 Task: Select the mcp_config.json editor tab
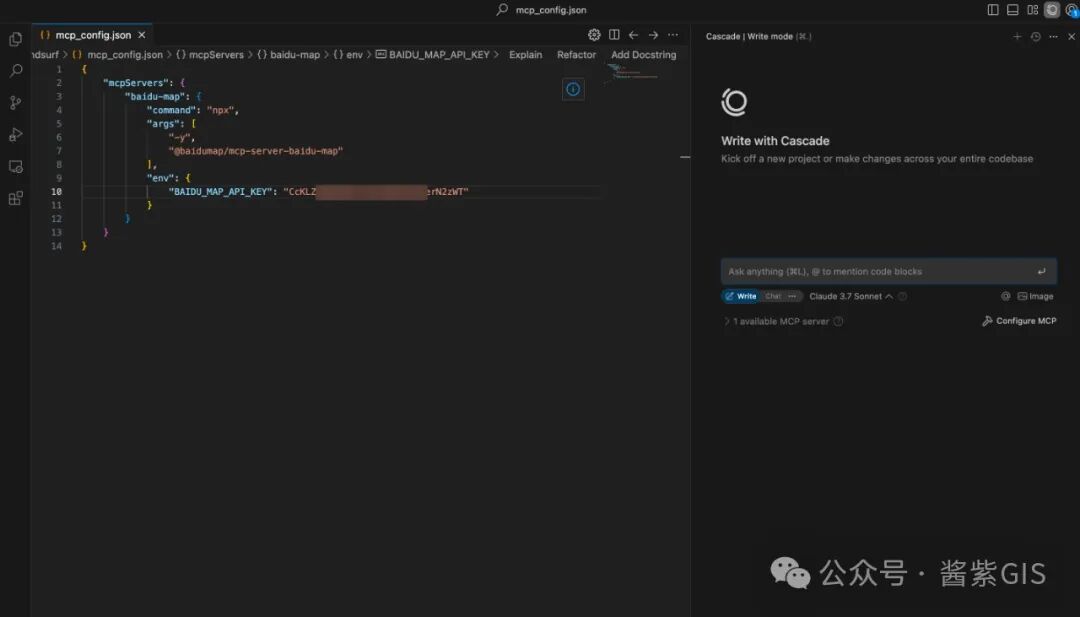point(92,35)
